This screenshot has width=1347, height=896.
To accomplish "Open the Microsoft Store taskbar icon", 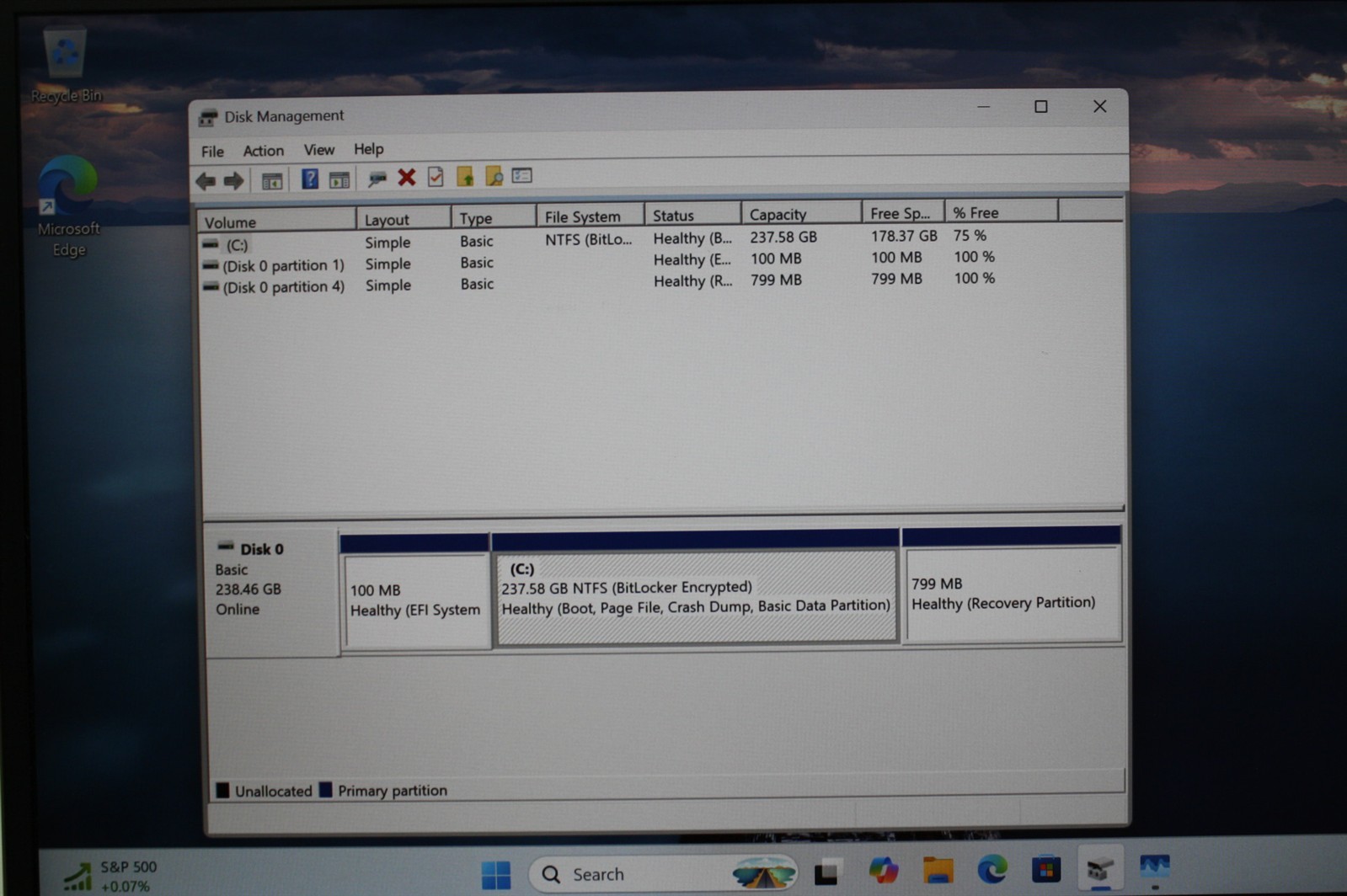I will pos(1045,868).
